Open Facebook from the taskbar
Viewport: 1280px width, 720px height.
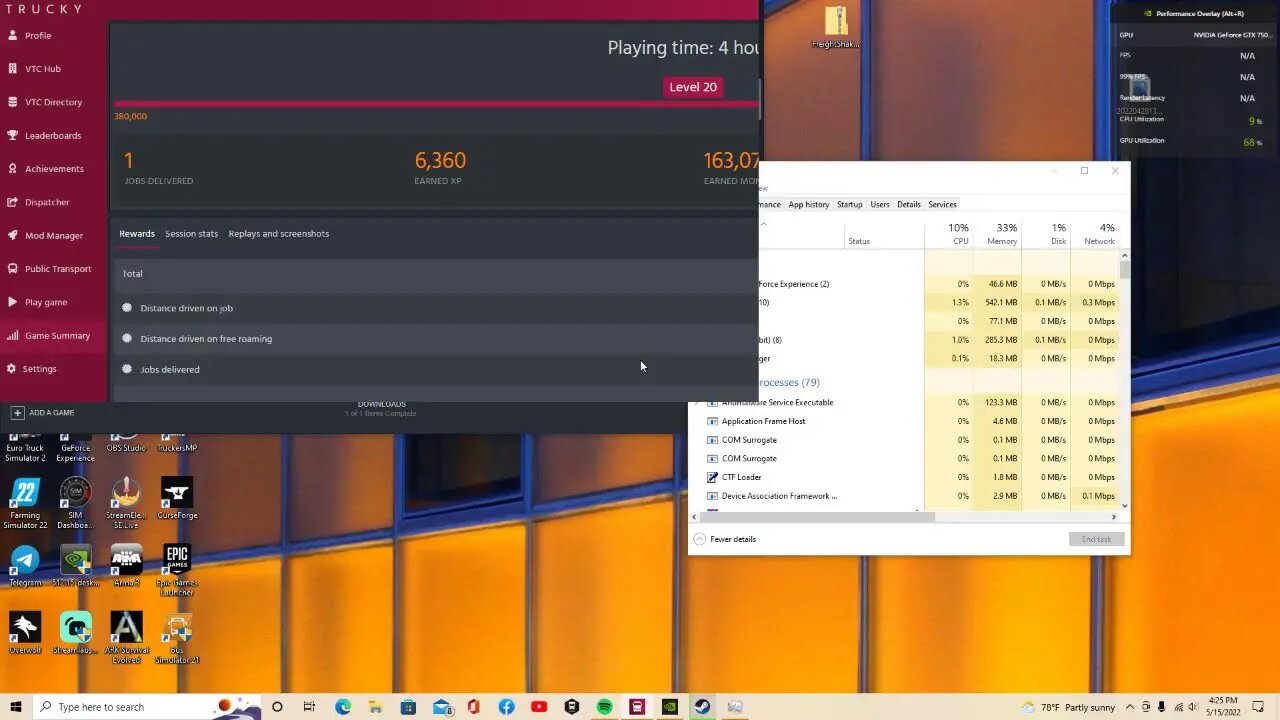(506, 707)
